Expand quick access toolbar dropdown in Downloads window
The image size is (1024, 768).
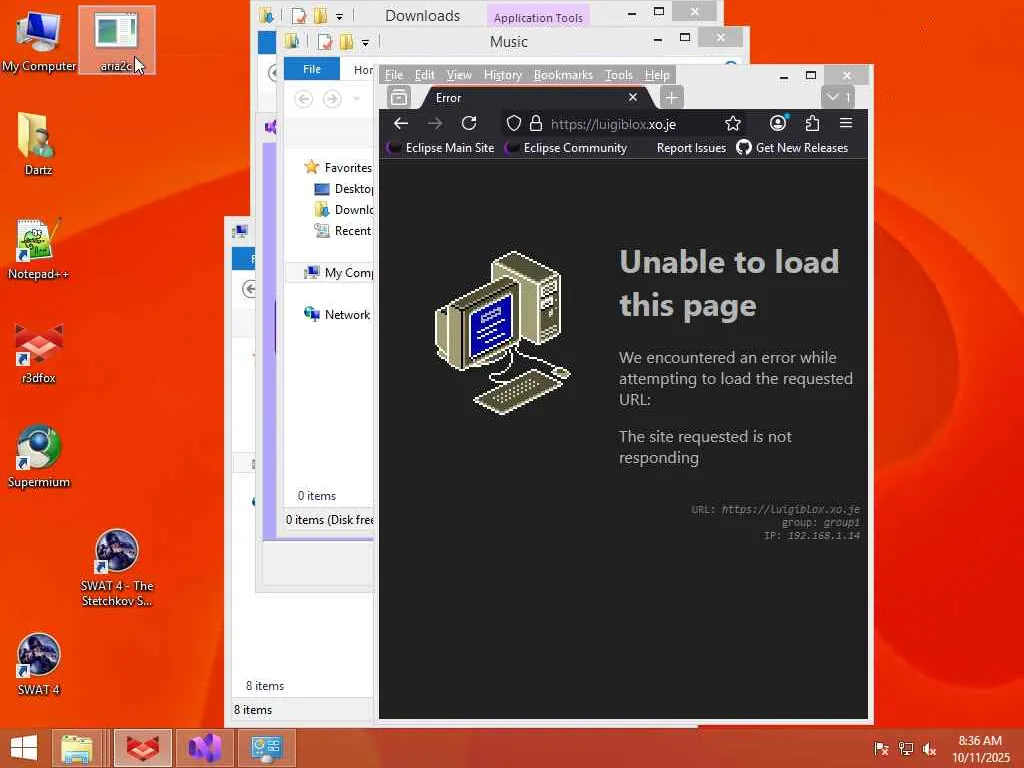click(339, 16)
